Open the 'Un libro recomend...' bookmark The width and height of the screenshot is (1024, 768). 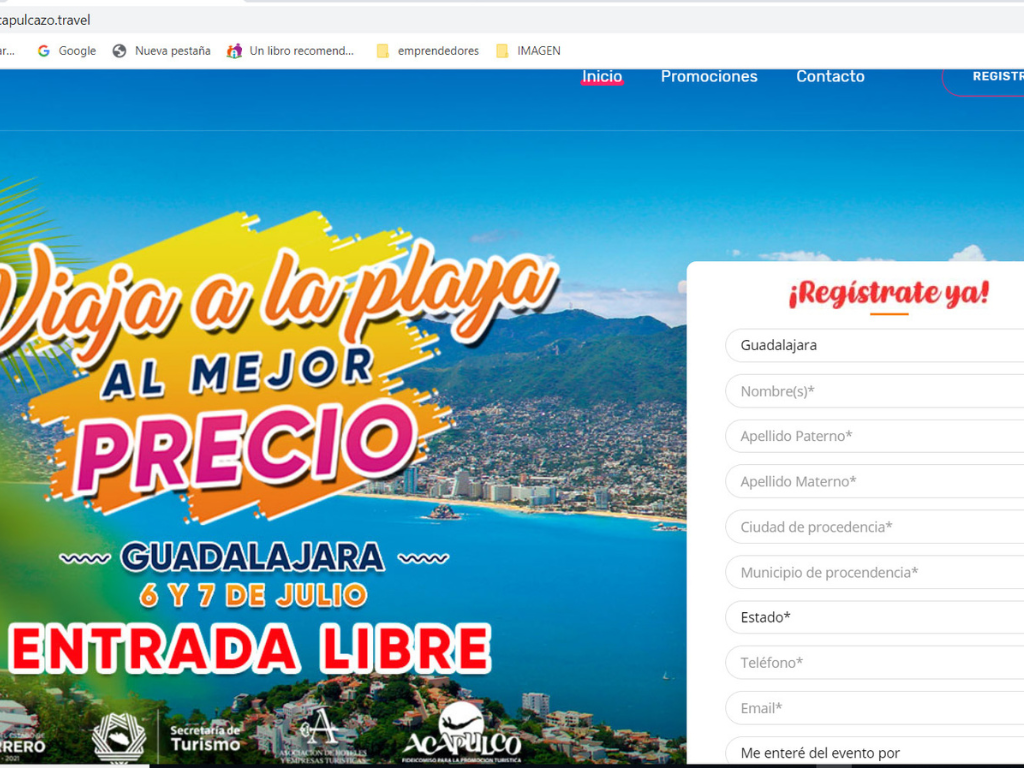pos(290,51)
